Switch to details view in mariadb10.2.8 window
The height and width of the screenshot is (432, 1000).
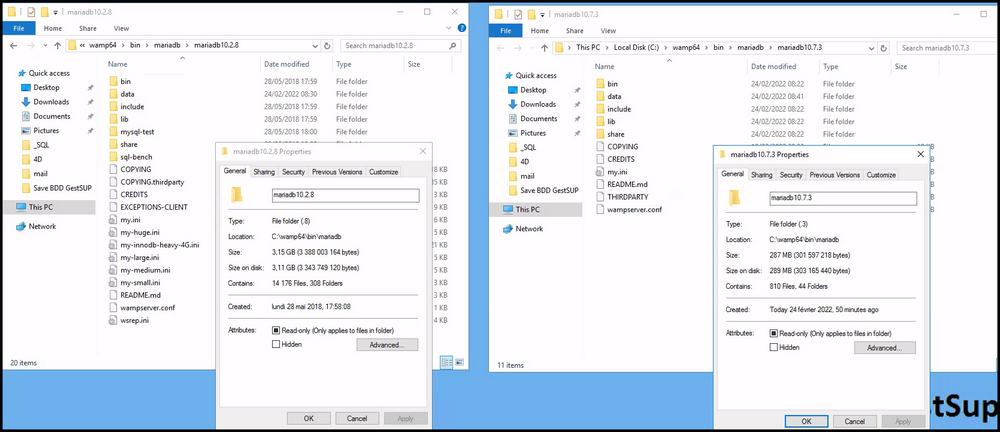click(x=447, y=362)
